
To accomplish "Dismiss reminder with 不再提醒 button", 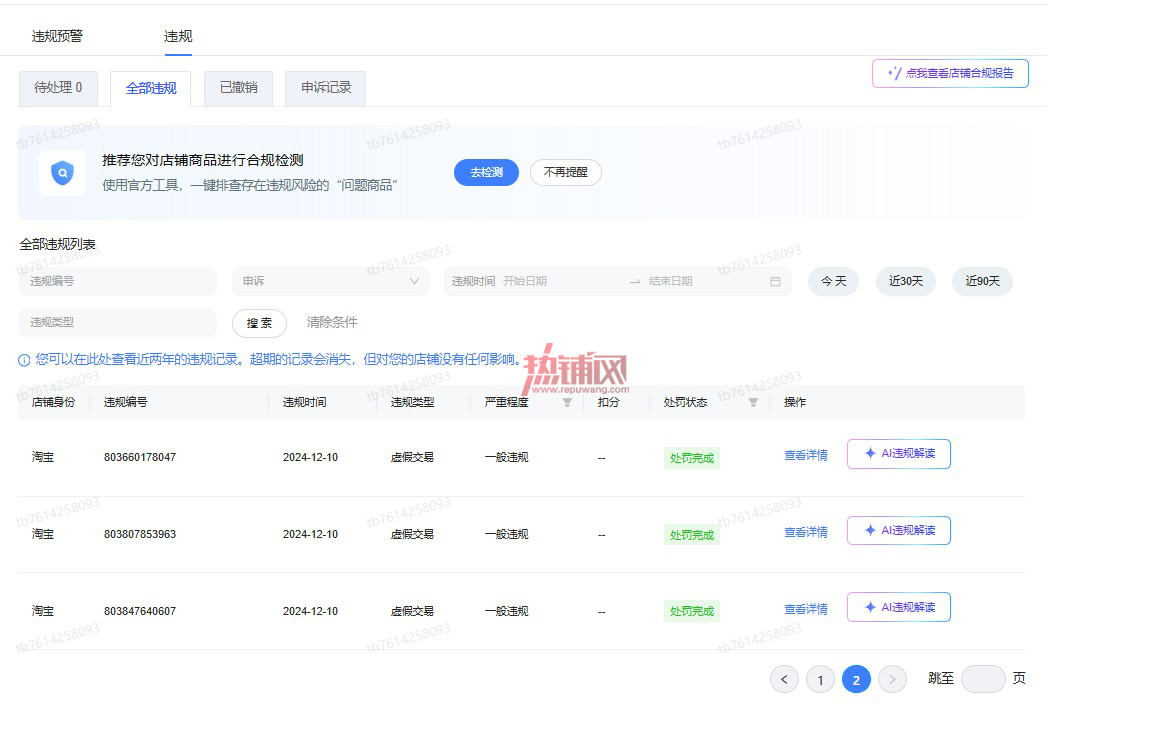I will tap(565, 173).
